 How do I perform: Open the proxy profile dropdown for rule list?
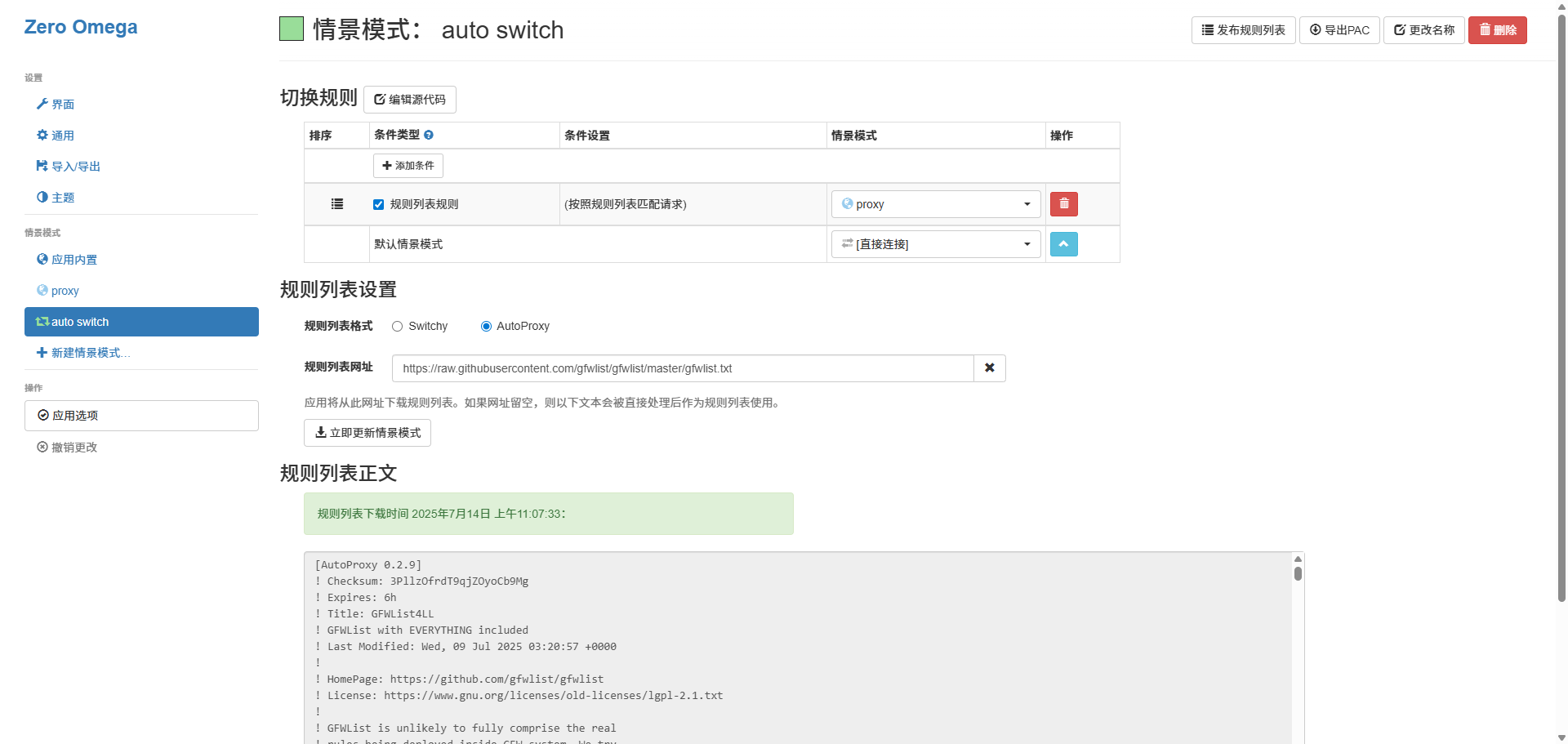936,204
